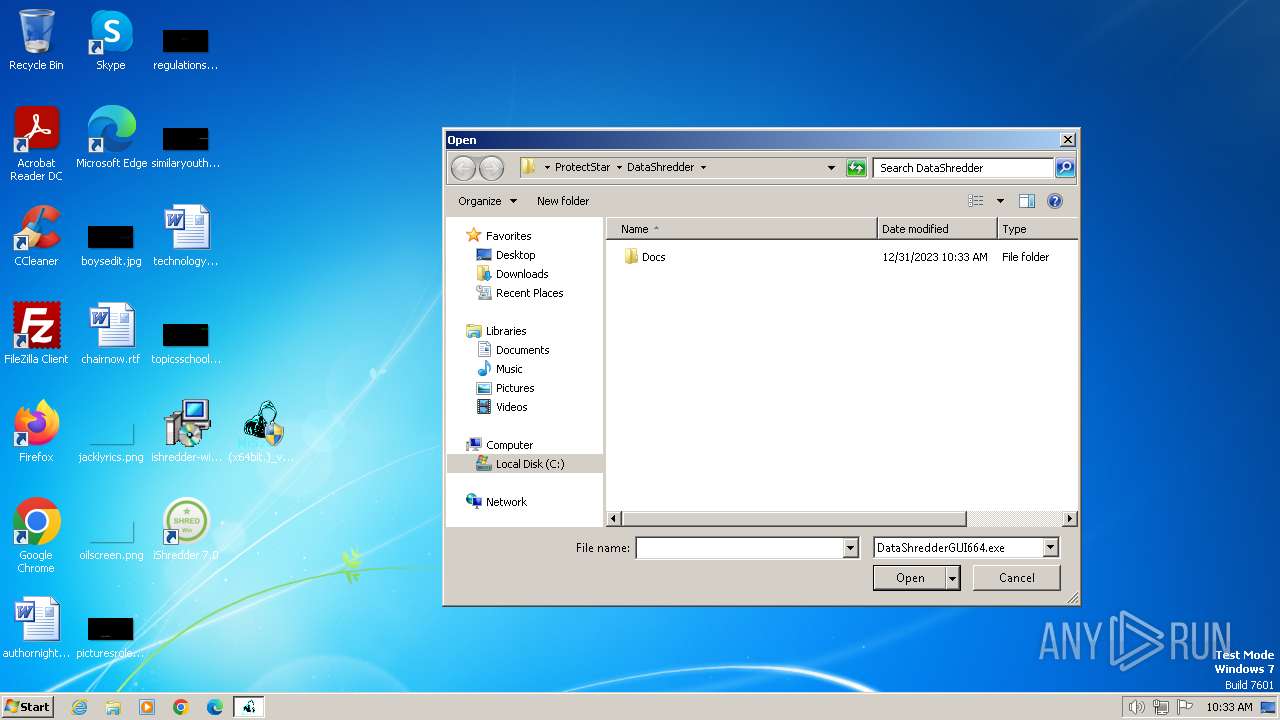Image resolution: width=1280 pixels, height=720 pixels.
Task: Open Windows Explorer from taskbar
Action: 113,707
